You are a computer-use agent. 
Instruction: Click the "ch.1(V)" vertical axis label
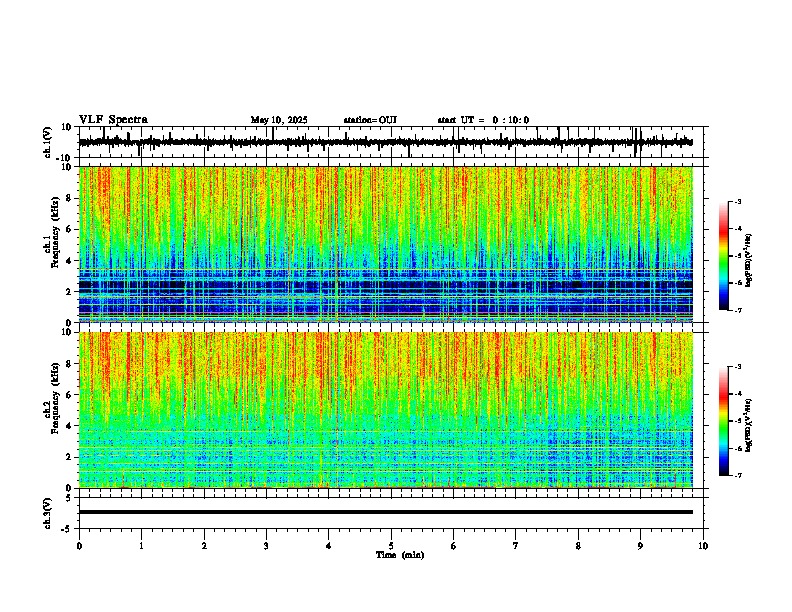point(48,142)
